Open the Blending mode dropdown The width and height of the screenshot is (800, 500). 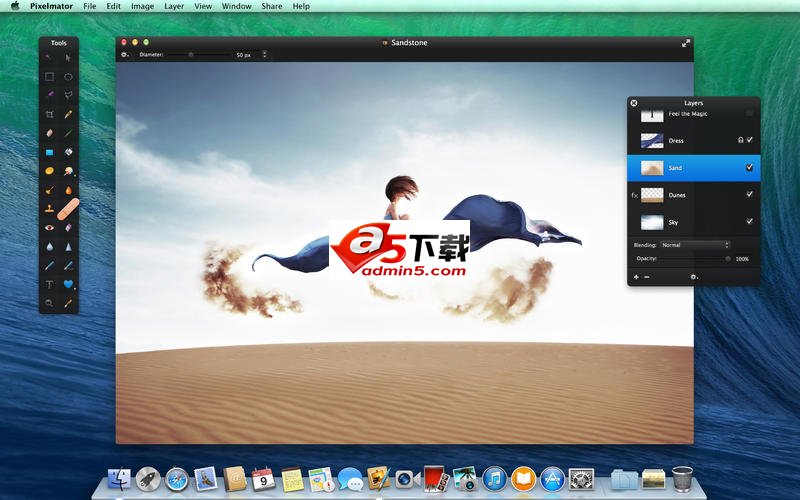pyautogui.click(x=695, y=245)
